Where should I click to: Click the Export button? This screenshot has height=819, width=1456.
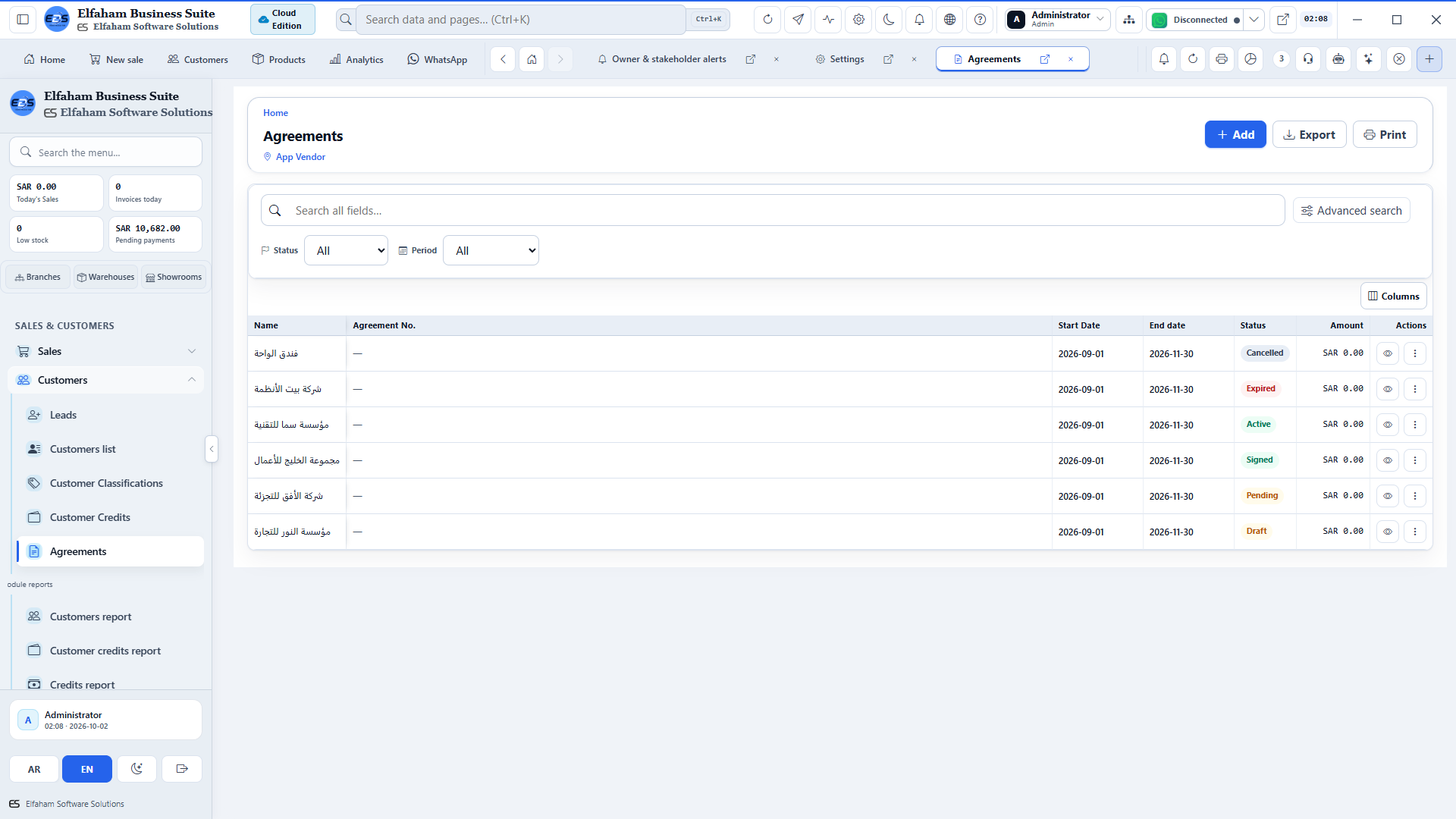(x=1309, y=134)
